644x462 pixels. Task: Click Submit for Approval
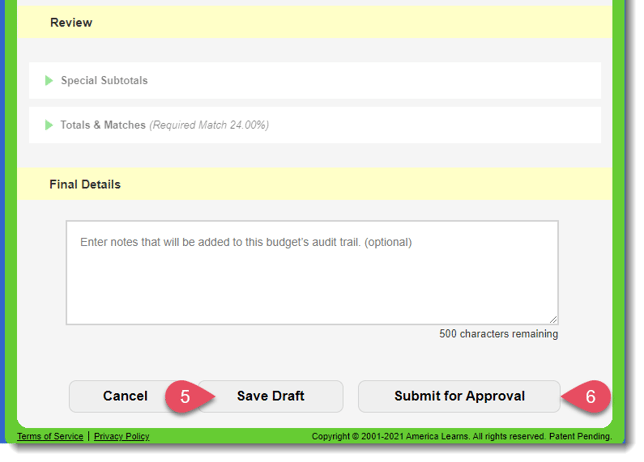point(459,396)
